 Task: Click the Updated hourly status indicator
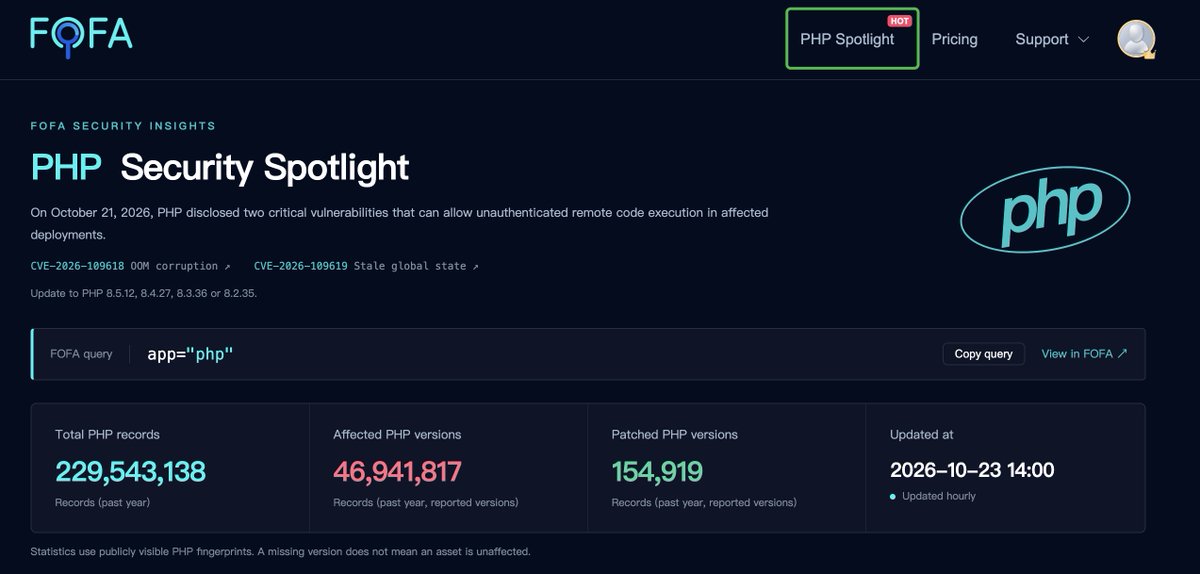[x=933, y=496]
